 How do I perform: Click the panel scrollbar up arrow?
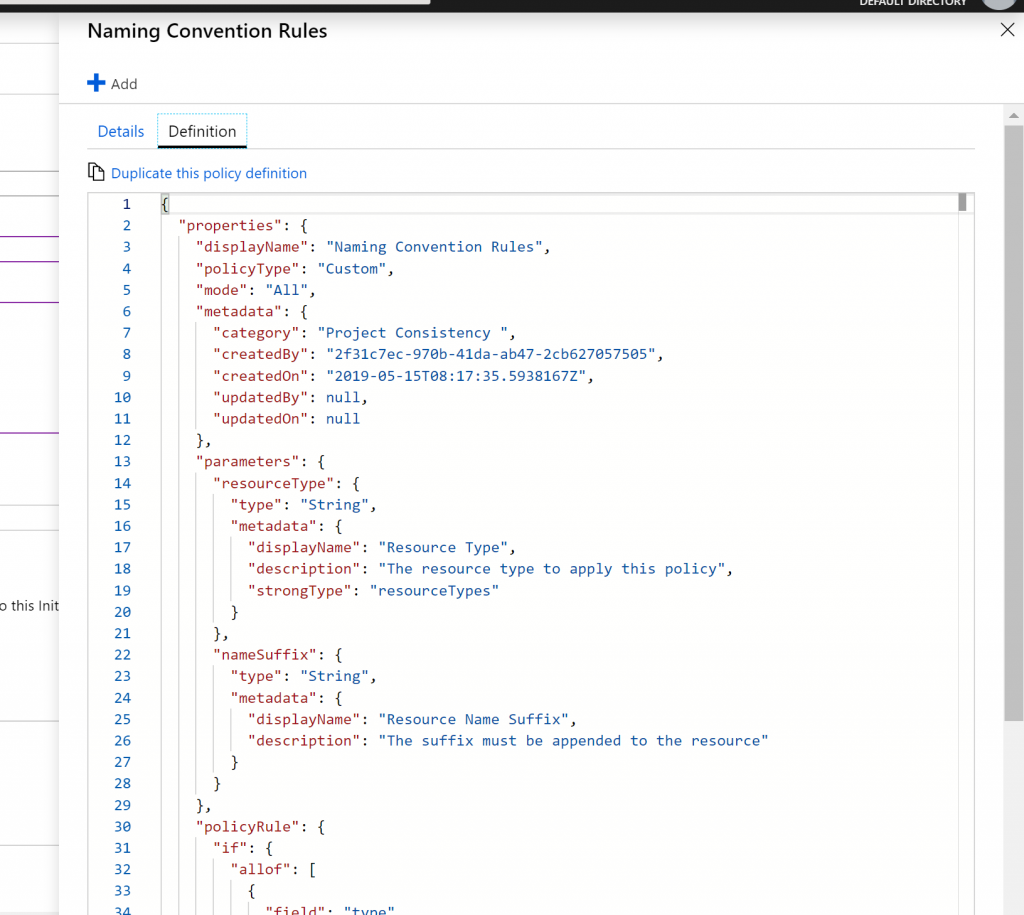pyautogui.click(x=1014, y=116)
